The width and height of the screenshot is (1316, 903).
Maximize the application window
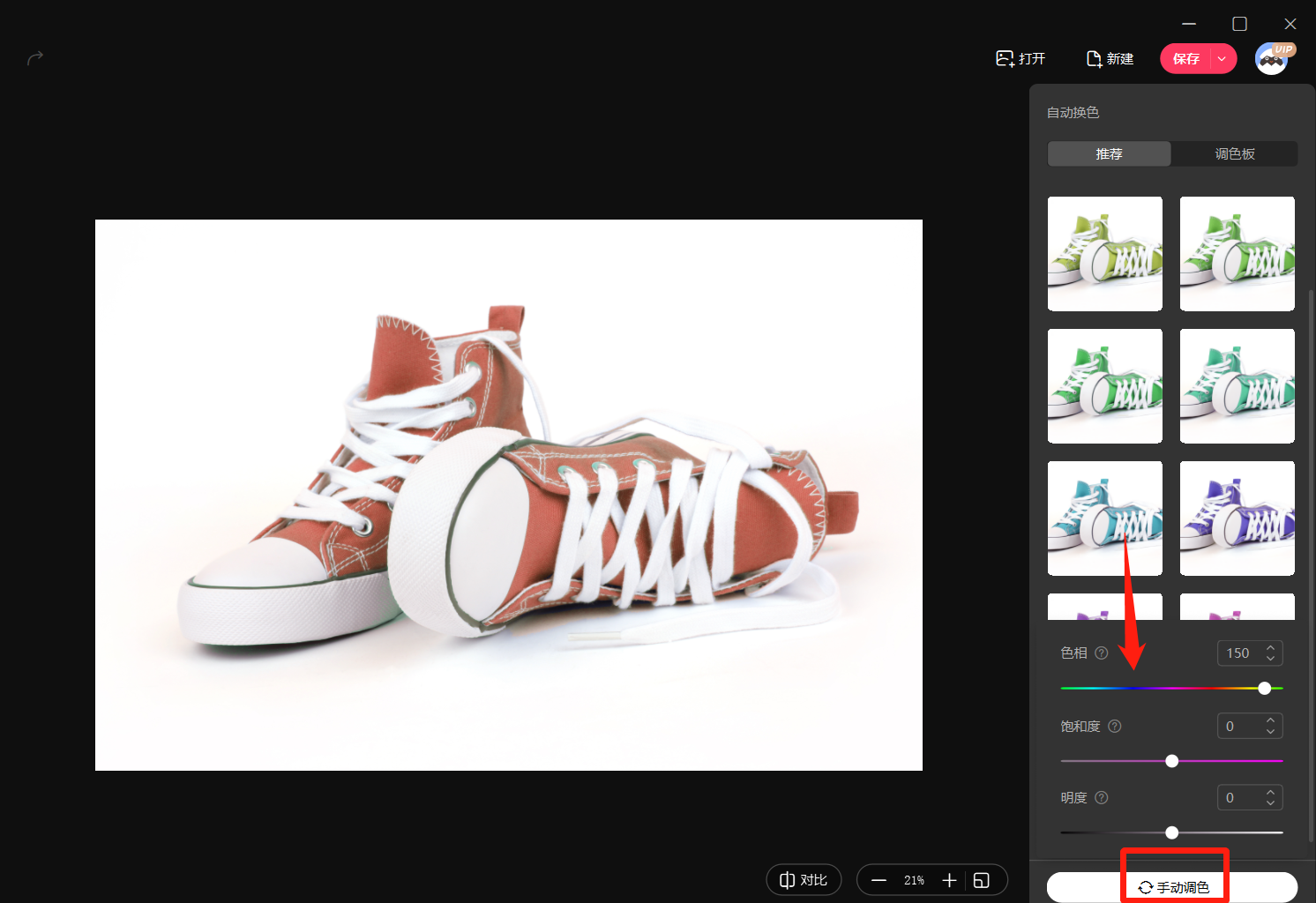1239,24
